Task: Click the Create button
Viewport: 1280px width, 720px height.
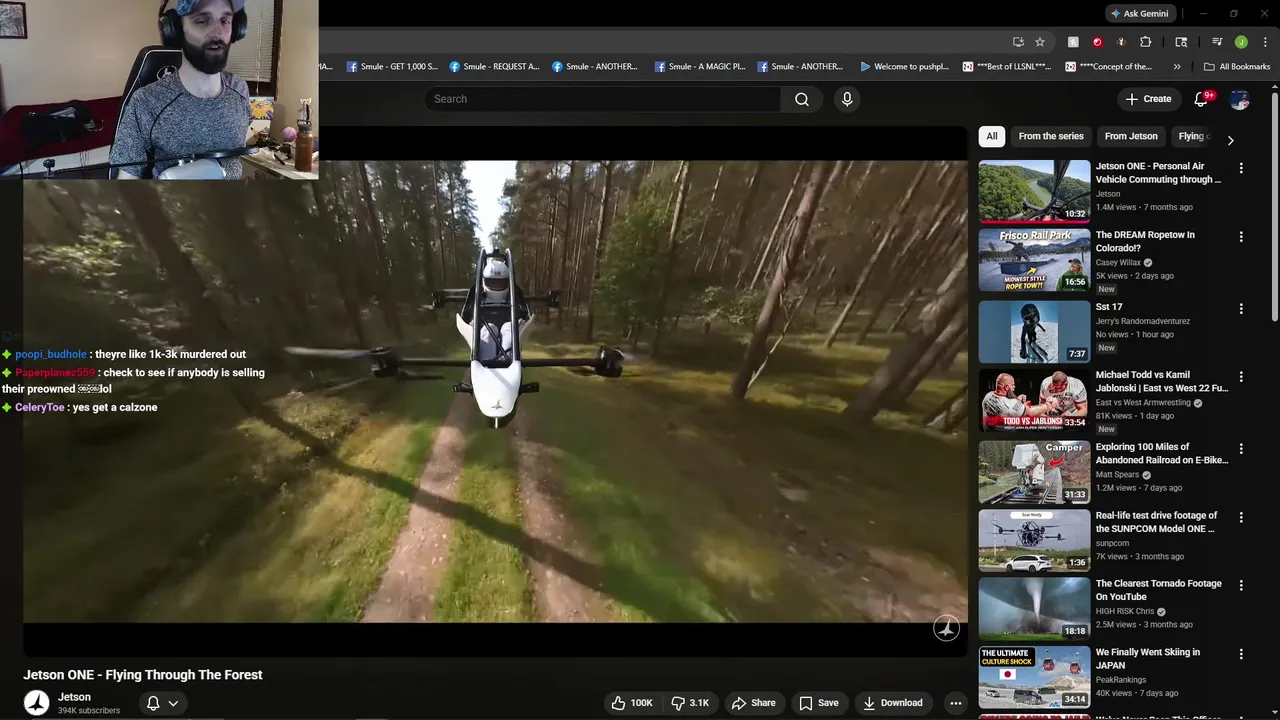Action: 1148,99
